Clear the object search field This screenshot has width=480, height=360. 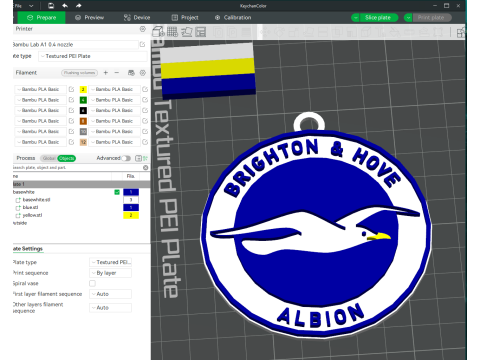(x=146, y=167)
